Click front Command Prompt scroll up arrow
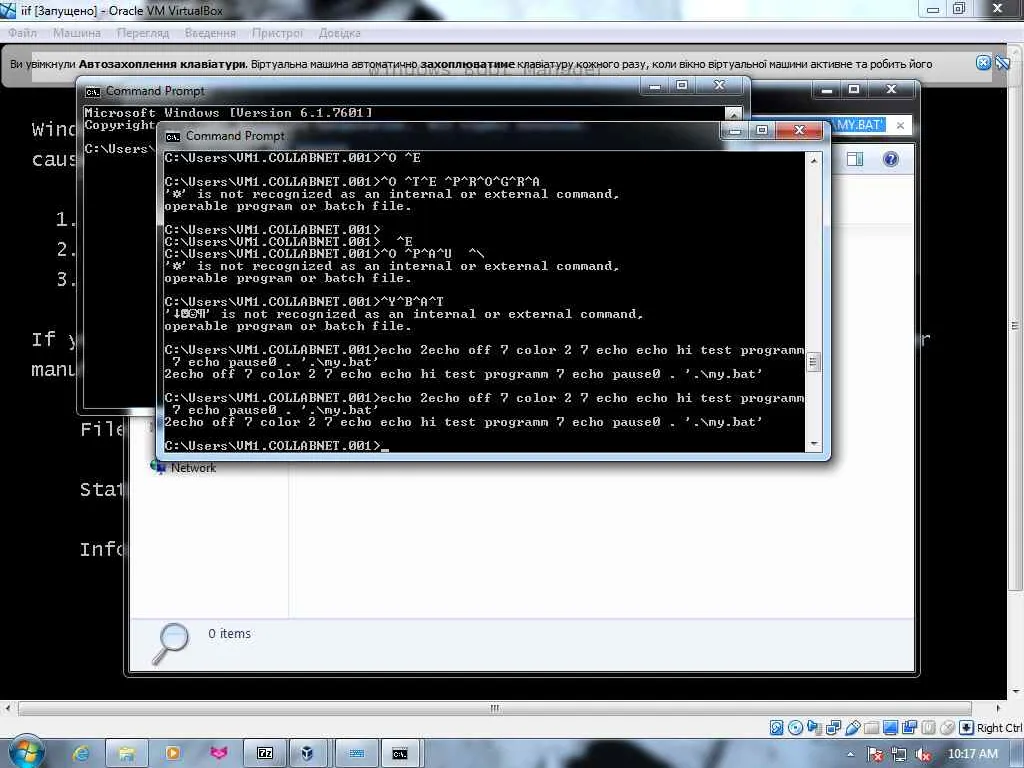 (x=813, y=160)
